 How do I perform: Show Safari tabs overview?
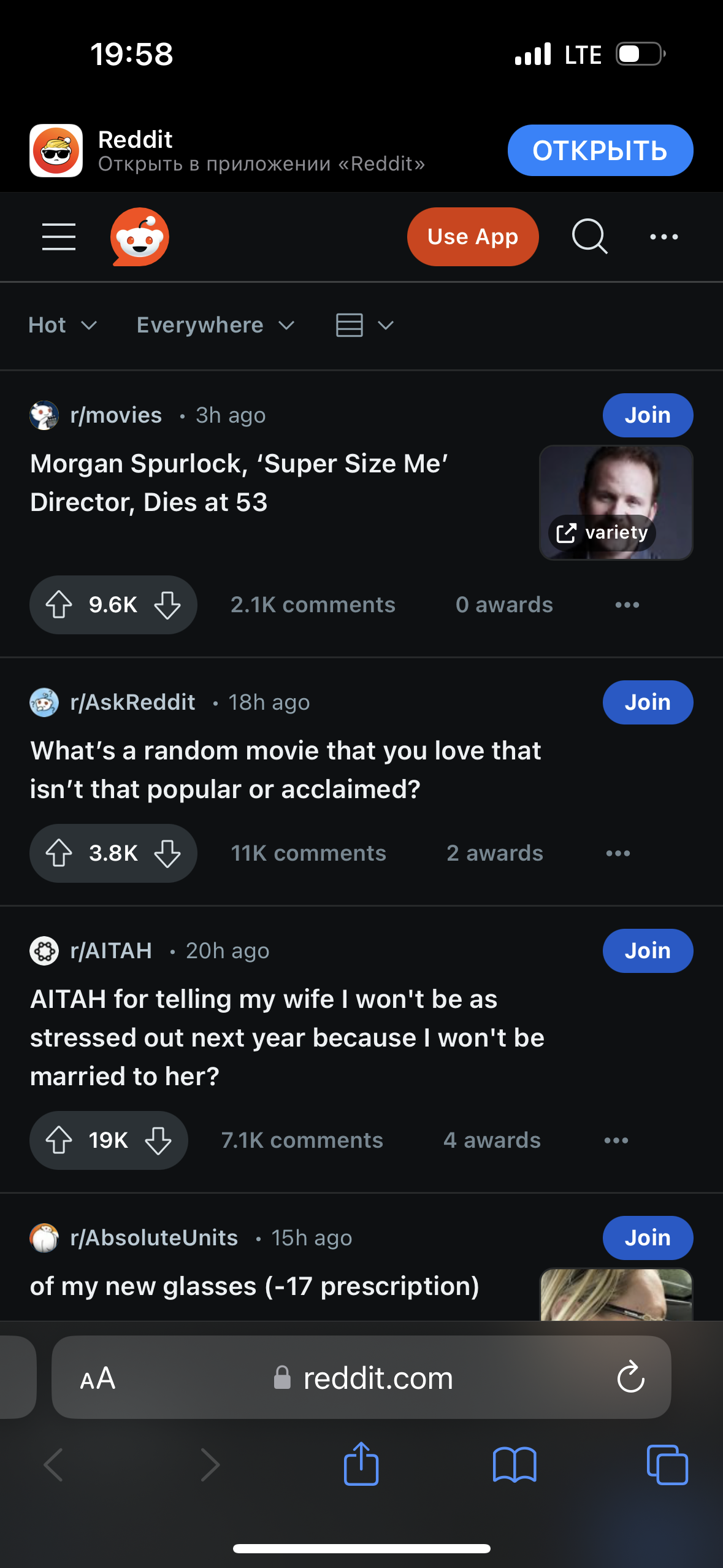tap(667, 1464)
